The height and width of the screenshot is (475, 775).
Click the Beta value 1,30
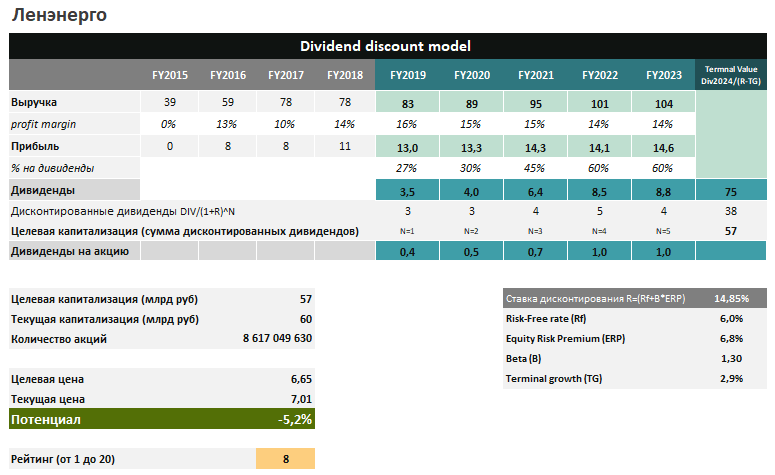point(731,358)
